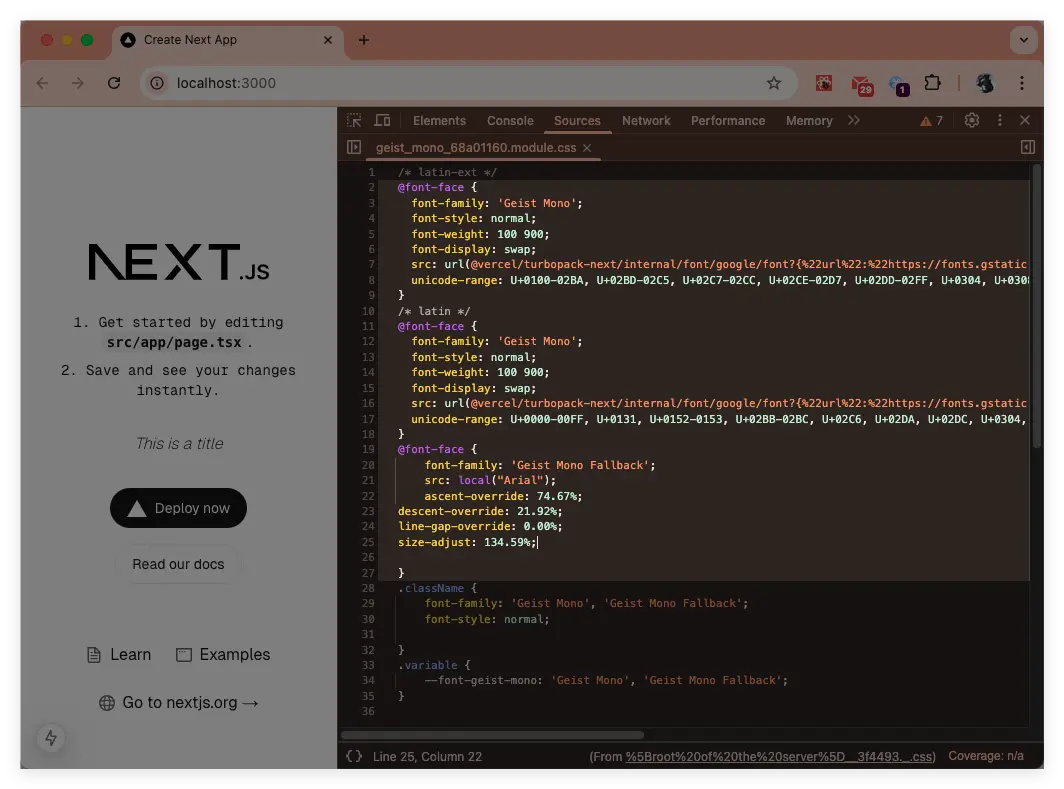This screenshot has height=789, width=1064.
Task: Show more DevTools tabs
Action: [x=854, y=120]
